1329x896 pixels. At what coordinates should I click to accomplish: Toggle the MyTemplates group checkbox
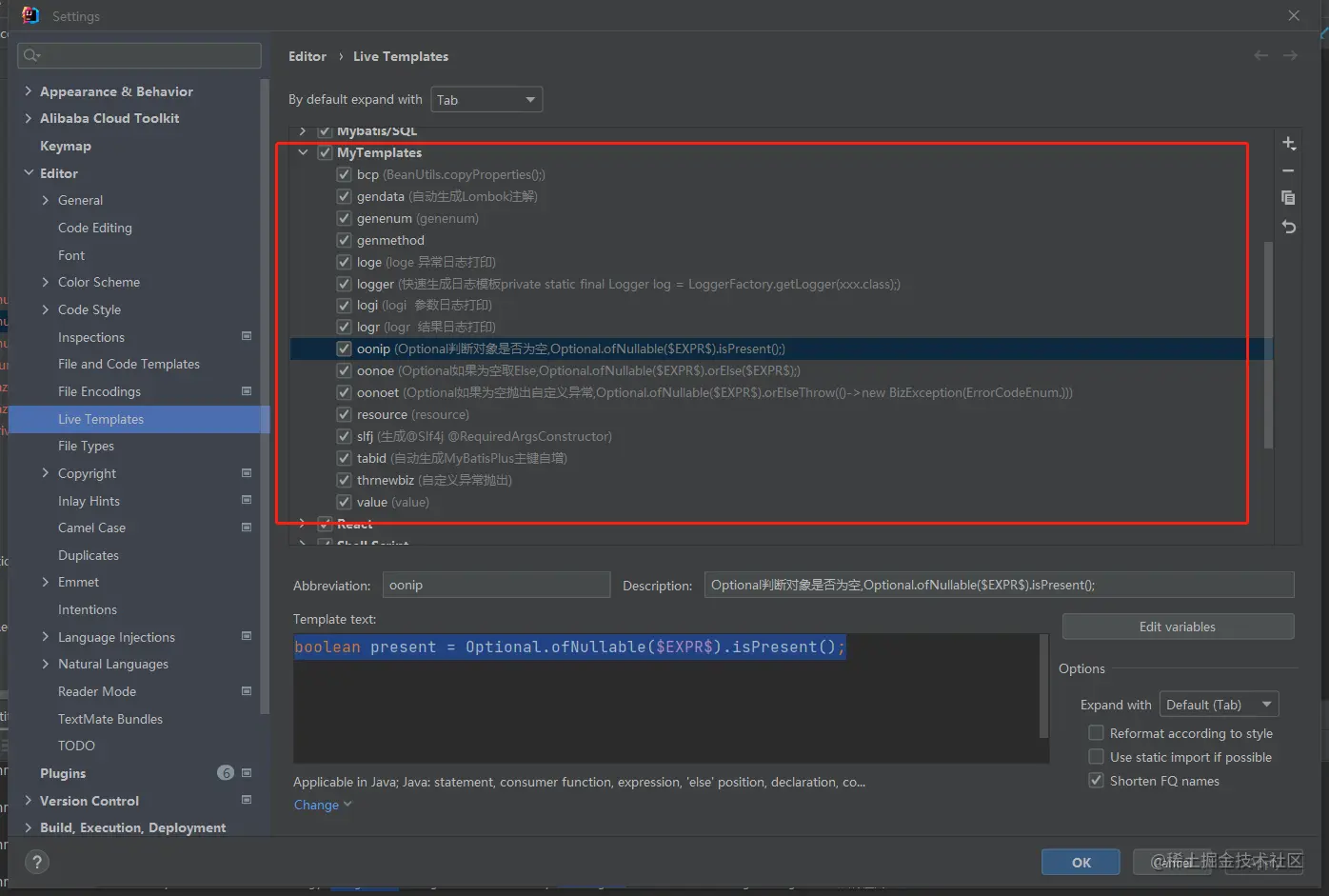pos(325,152)
